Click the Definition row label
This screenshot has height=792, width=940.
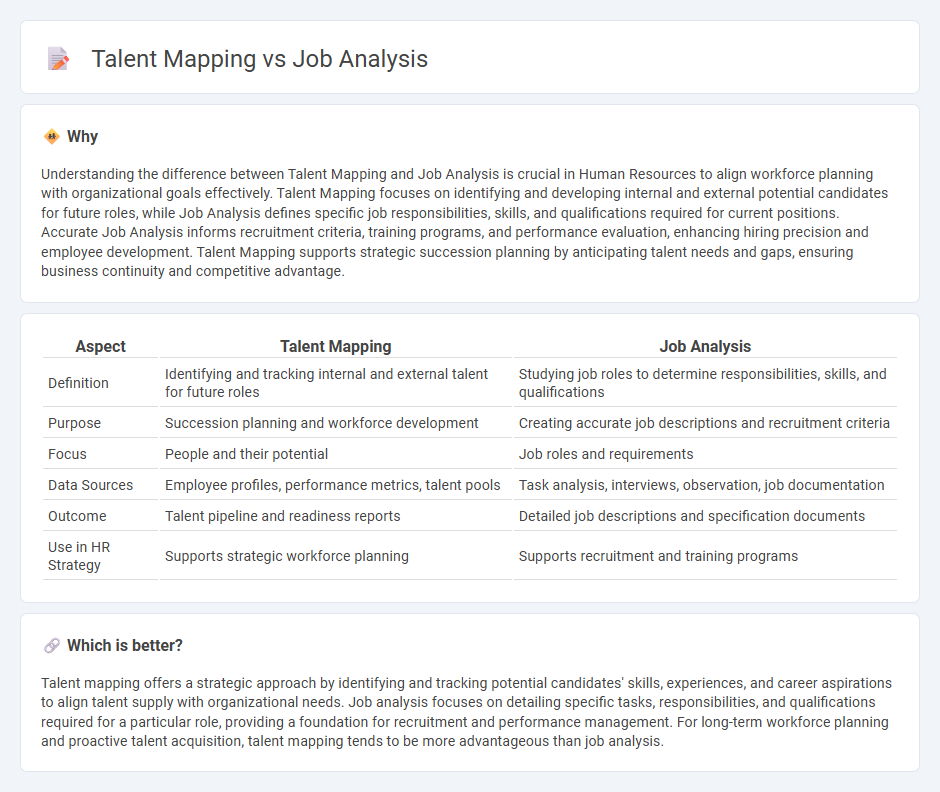point(79,383)
